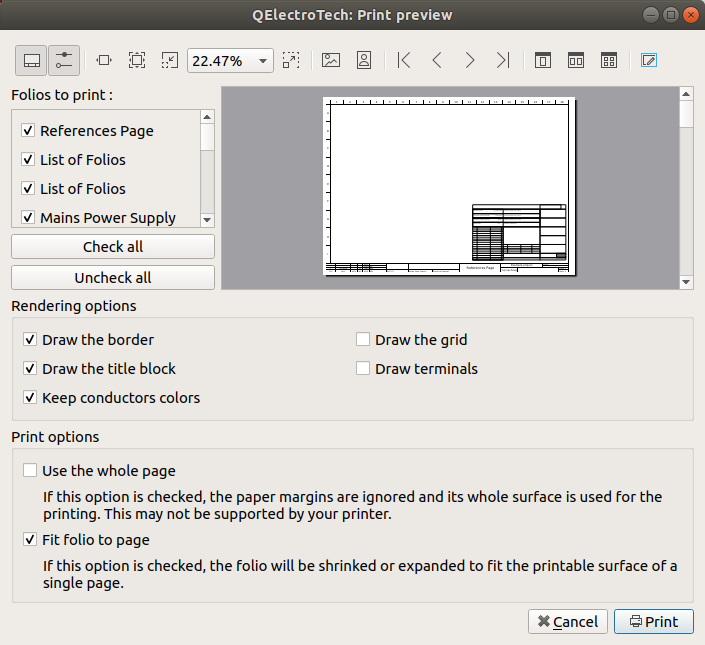Screen dimensions: 705x645
Task: Click the 'Print options' heading
Action: (x=55, y=437)
